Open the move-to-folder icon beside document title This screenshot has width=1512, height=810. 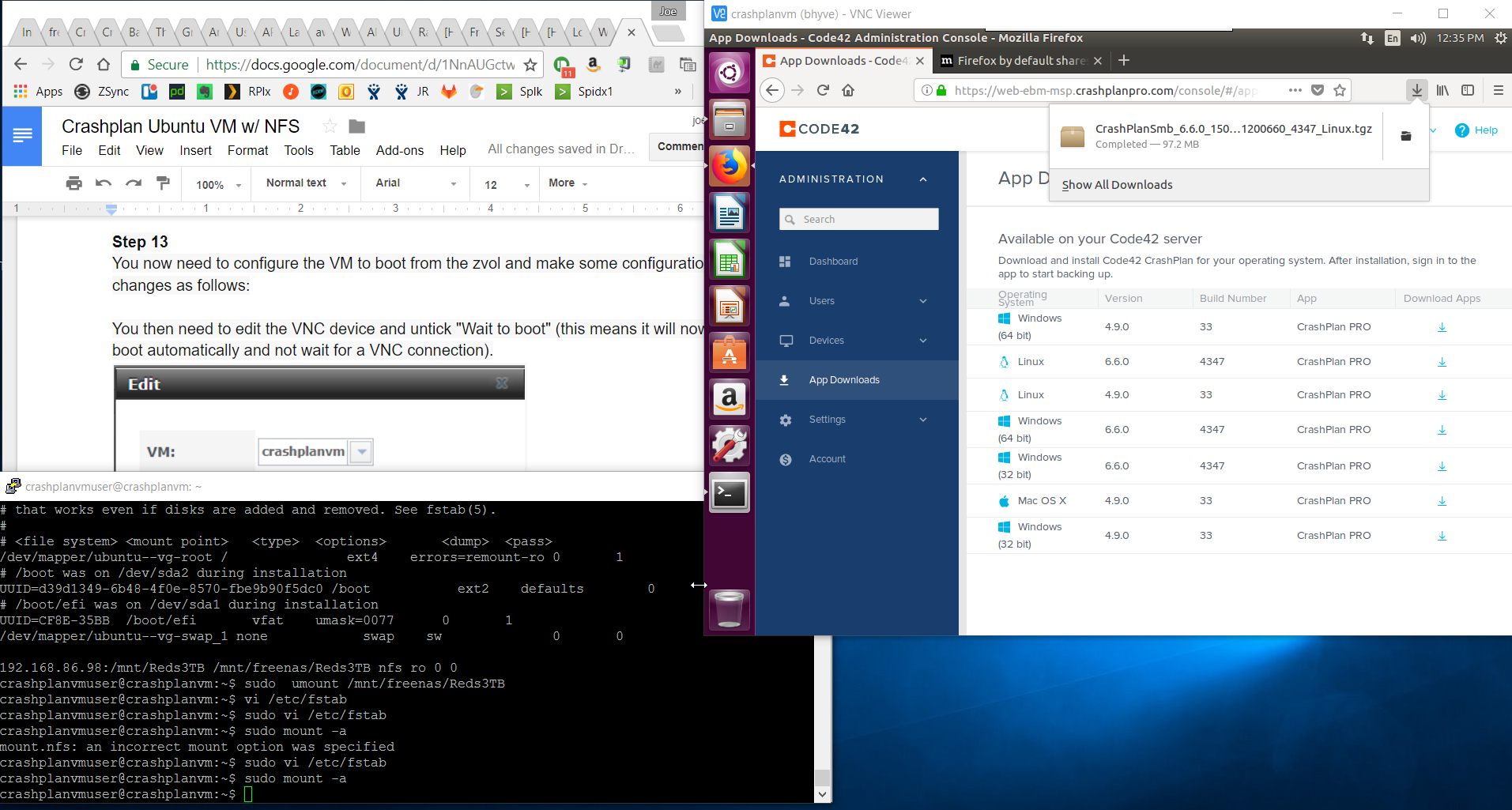coord(357,126)
